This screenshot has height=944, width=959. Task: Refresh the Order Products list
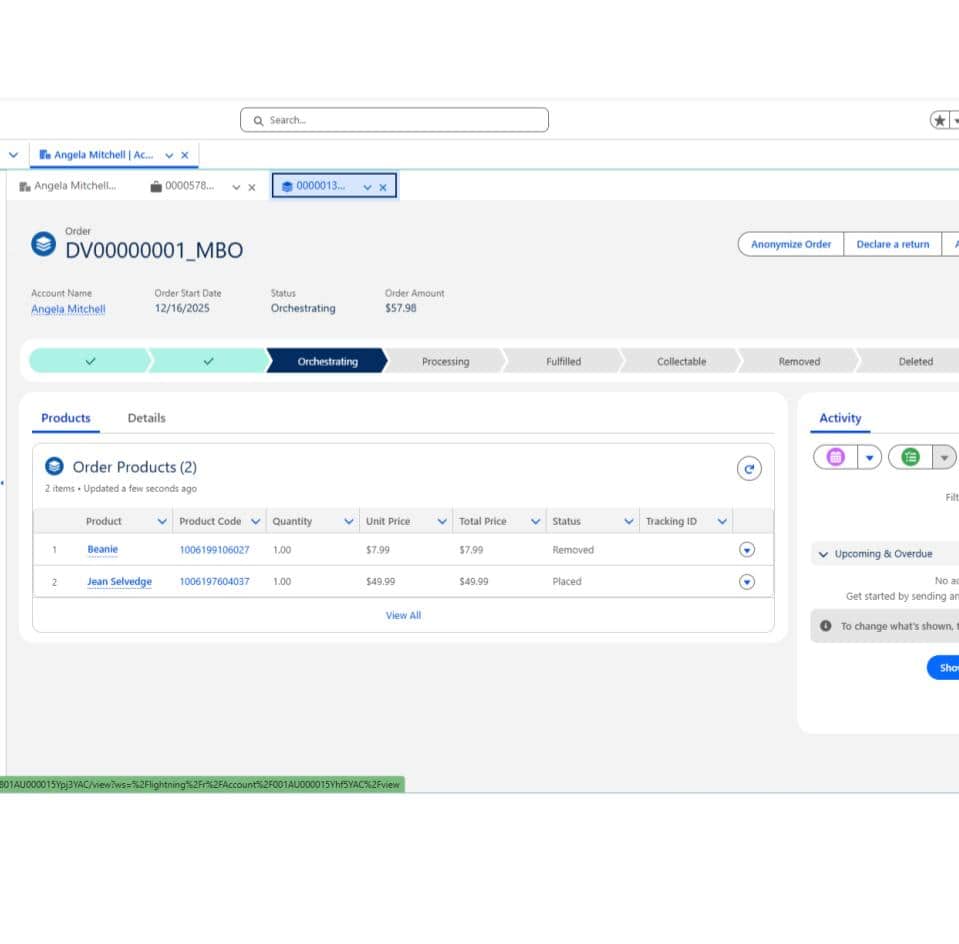[x=749, y=468]
